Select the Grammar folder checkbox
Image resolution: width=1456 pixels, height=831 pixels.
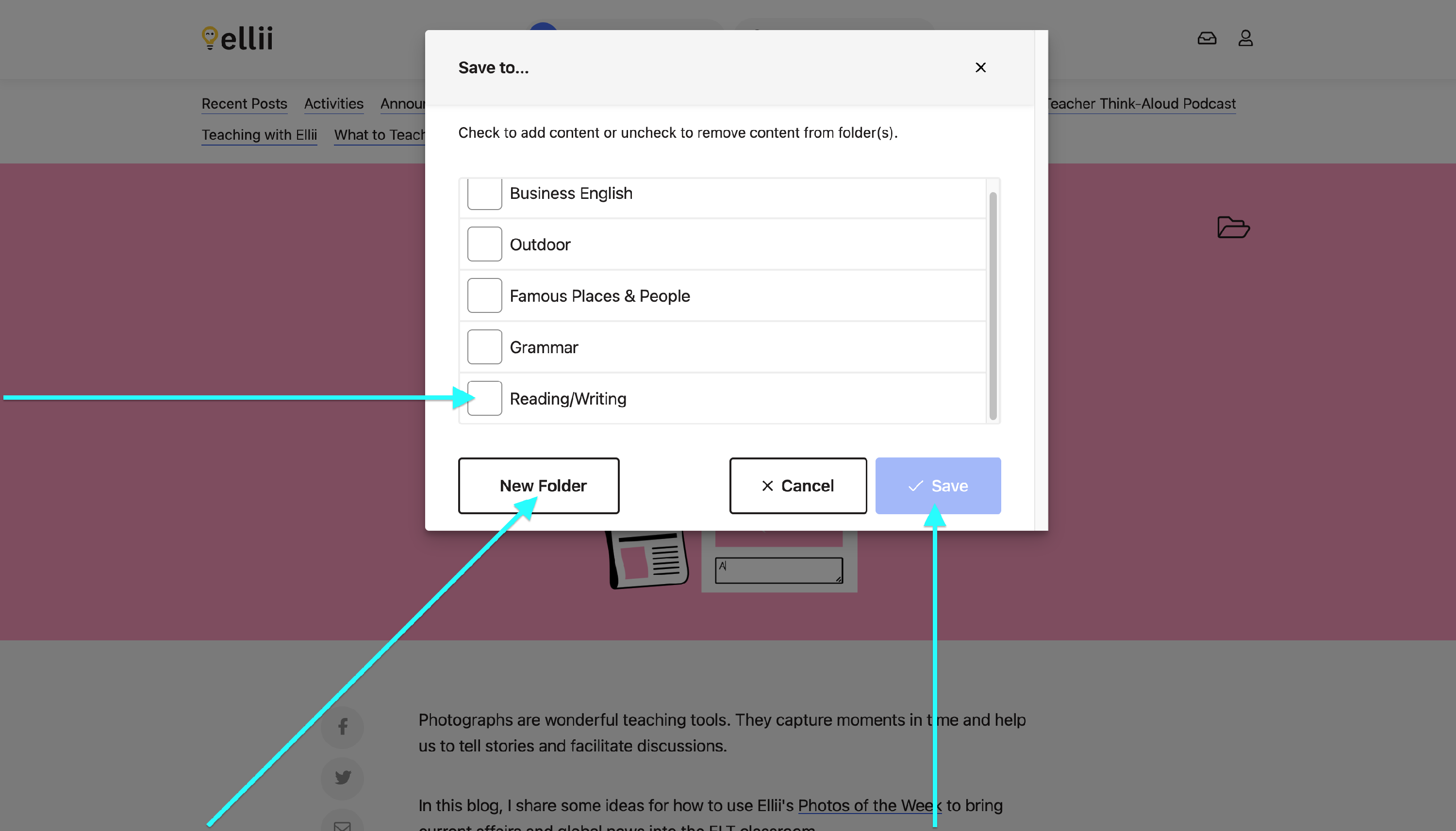pyautogui.click(x=484, y=347)
